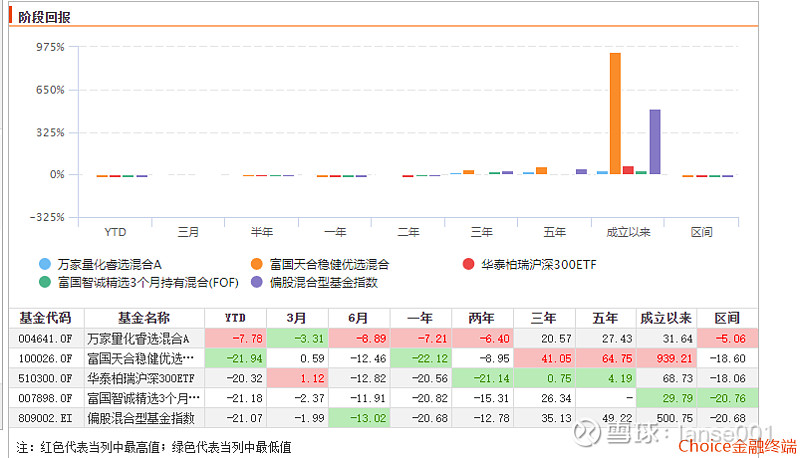Toggle legend item 富国智诚精选3个月持有混合(FOF)
The width and height of the screenshot is (800, 458).
pyautogui.click(x=139, y=282)
